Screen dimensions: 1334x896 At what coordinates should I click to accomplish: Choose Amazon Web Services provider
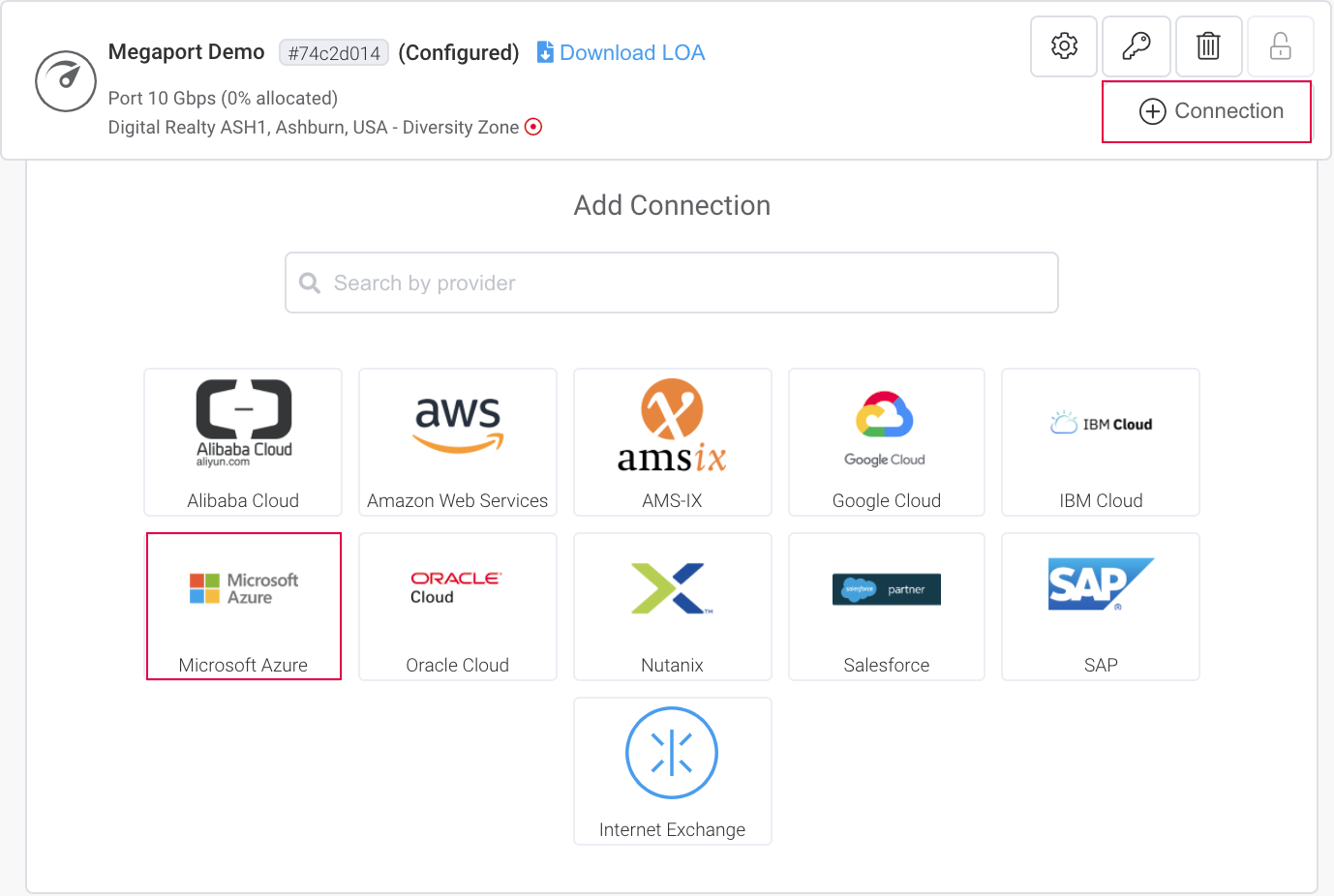coord(458,442)
